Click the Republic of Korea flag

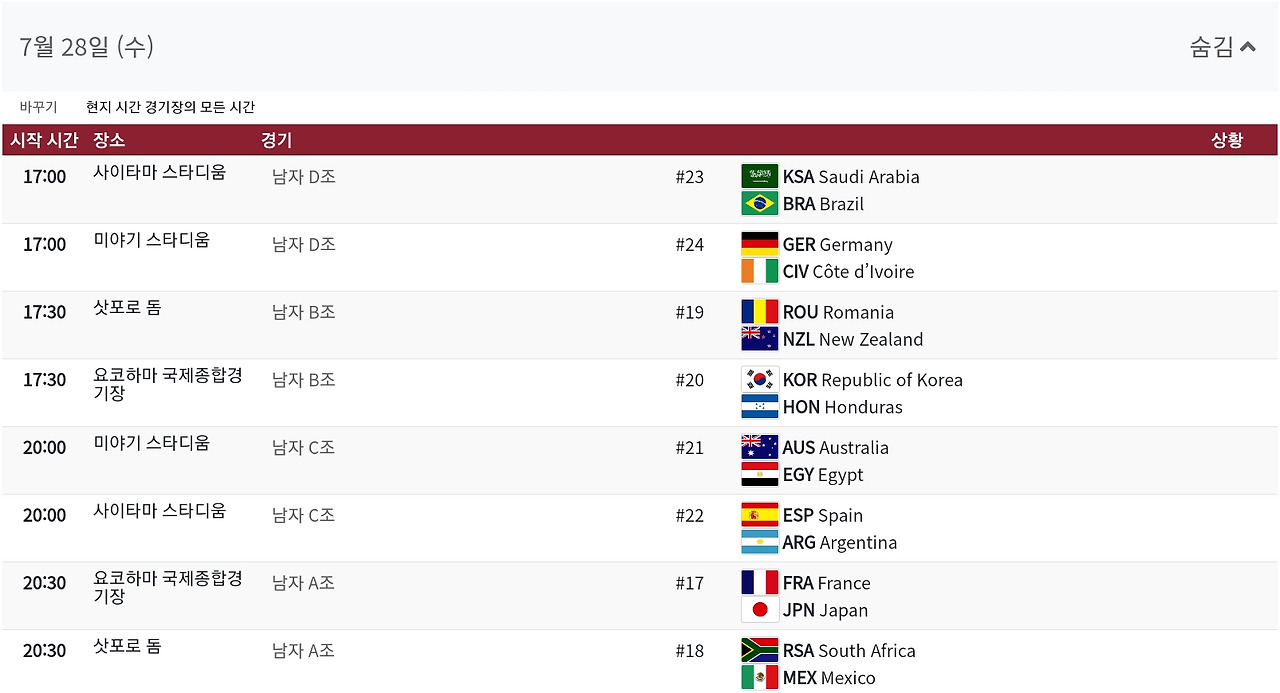(759, 379)
